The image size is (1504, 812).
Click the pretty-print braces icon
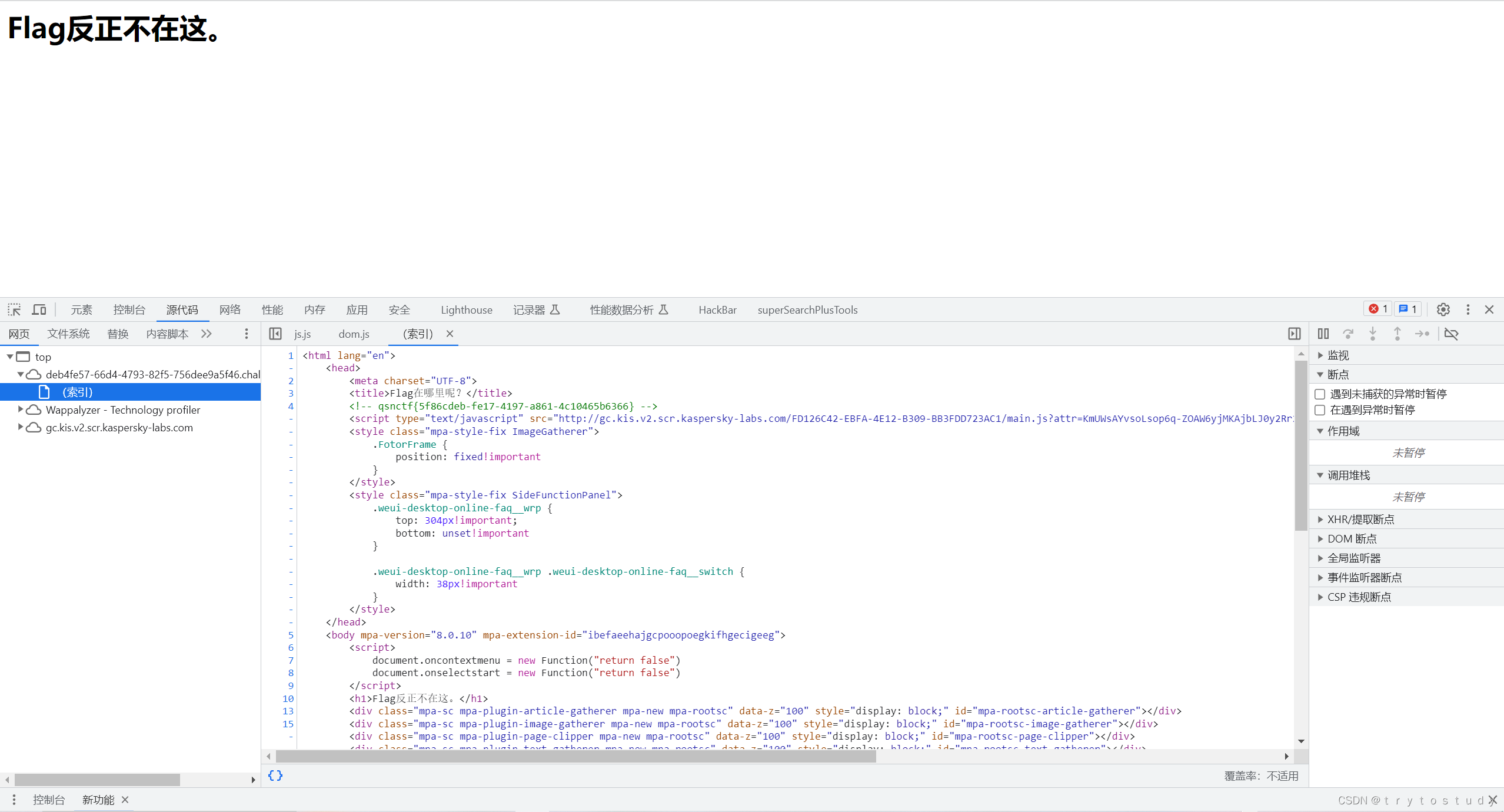(275, 776)
